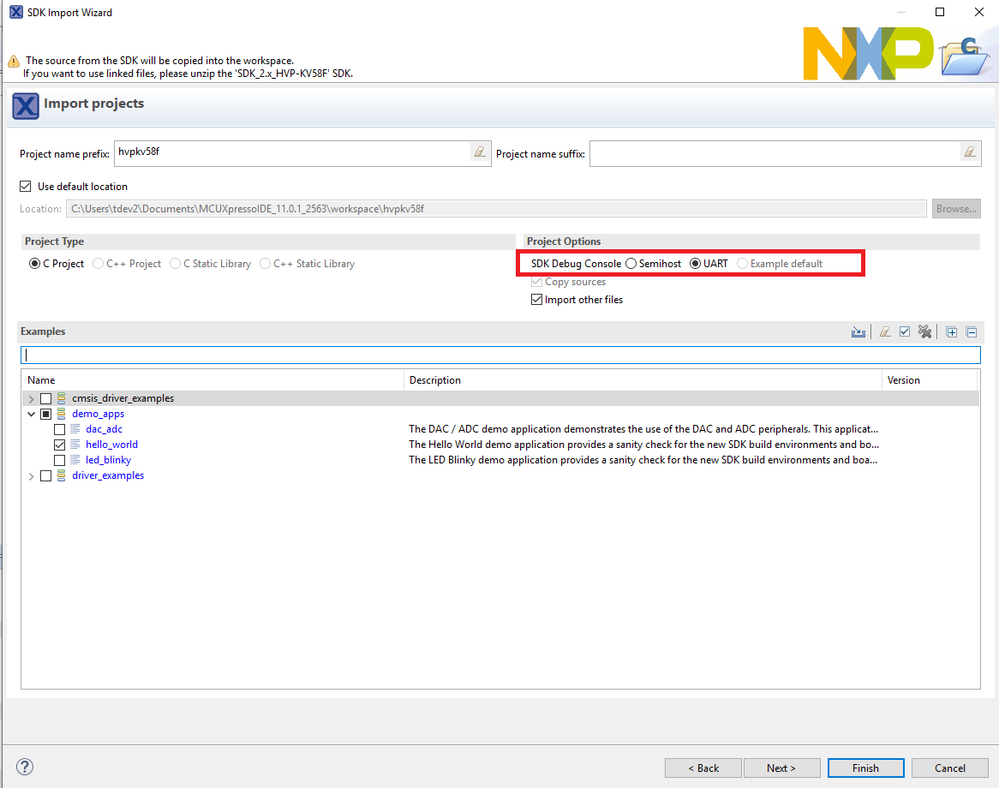Toggle the Import other files checkbox
Viewport: 999px width, 788px height.
coord(536,299)
